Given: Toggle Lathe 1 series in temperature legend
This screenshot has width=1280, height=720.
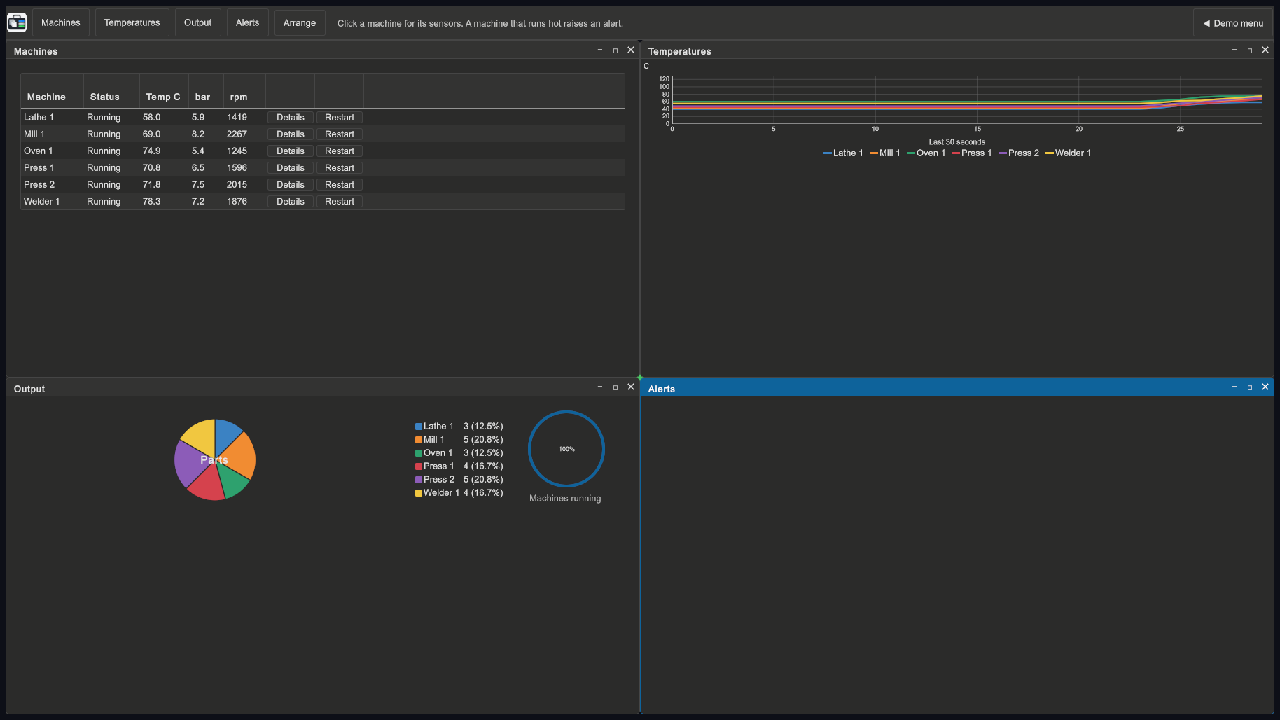Looking at the screenshot, I should tap(843, 153).
